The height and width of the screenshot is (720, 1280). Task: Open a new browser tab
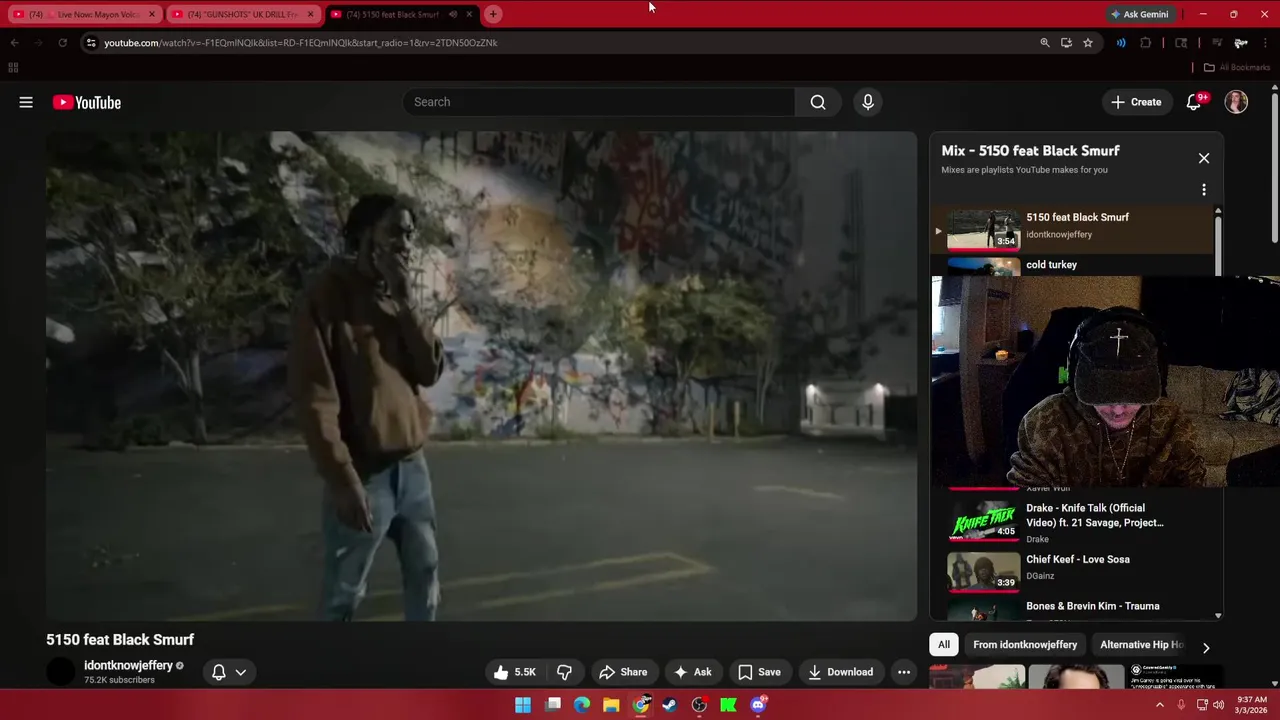click(x=493, y=14)
